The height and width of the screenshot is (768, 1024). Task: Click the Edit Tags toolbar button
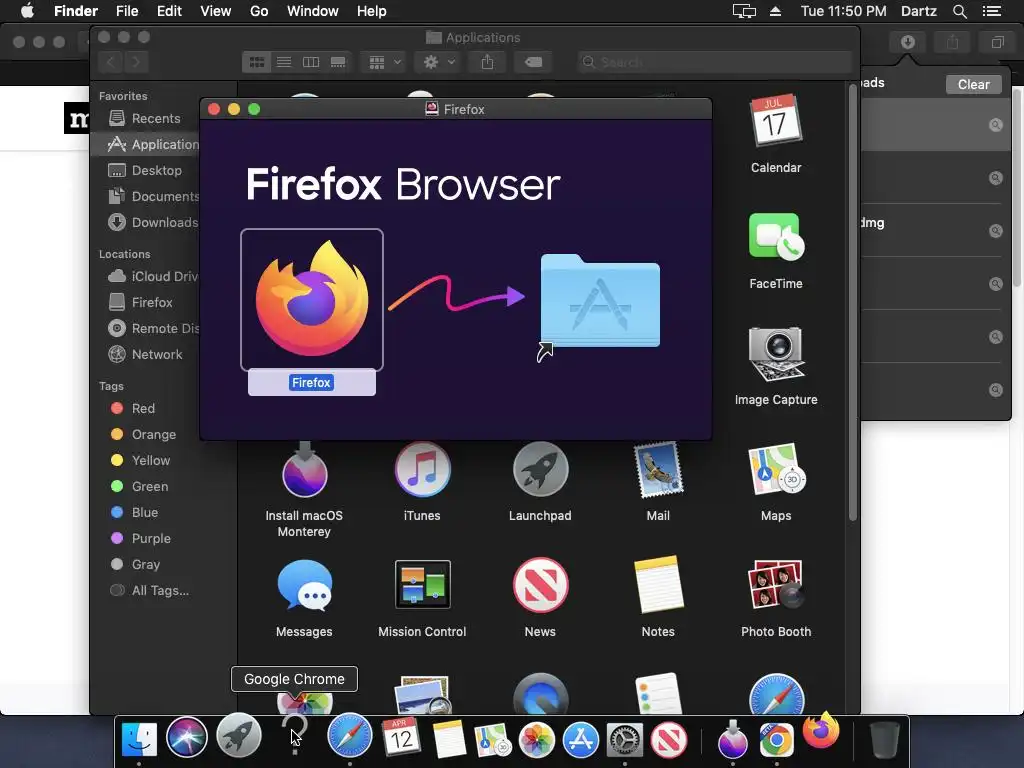click(534, 62)
